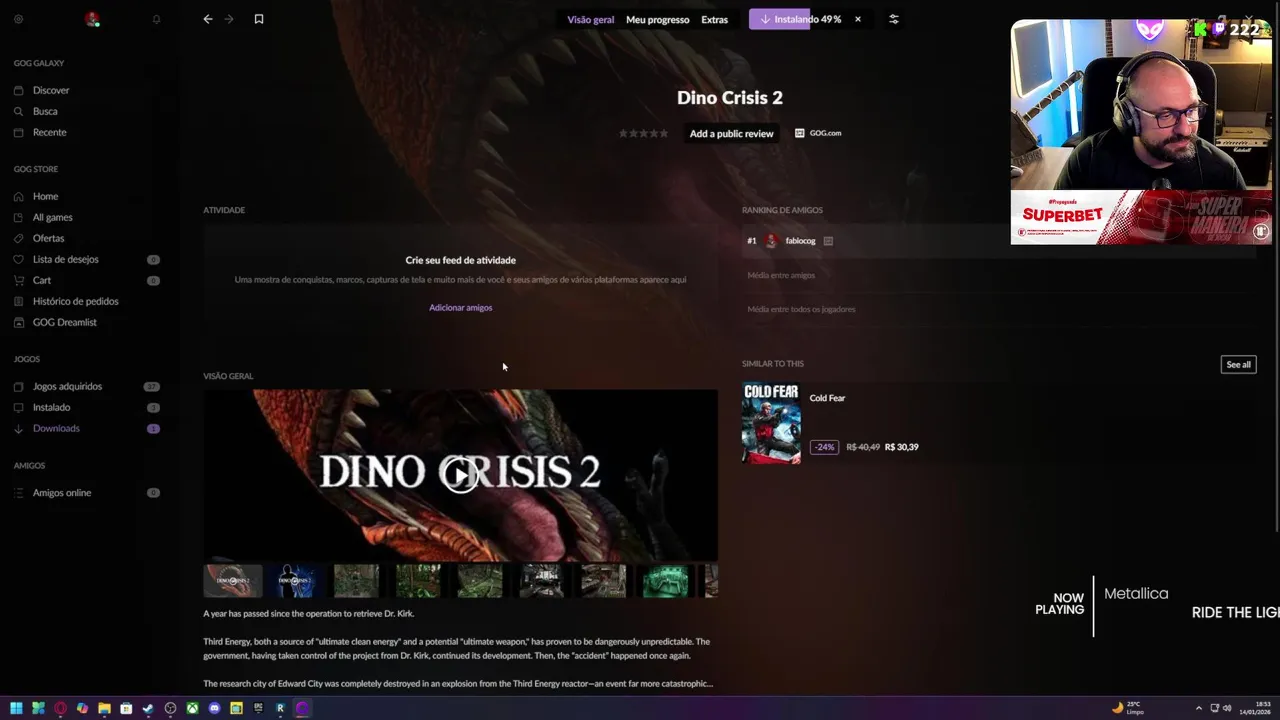Select the third media thumbnail

tap(357, 580)
